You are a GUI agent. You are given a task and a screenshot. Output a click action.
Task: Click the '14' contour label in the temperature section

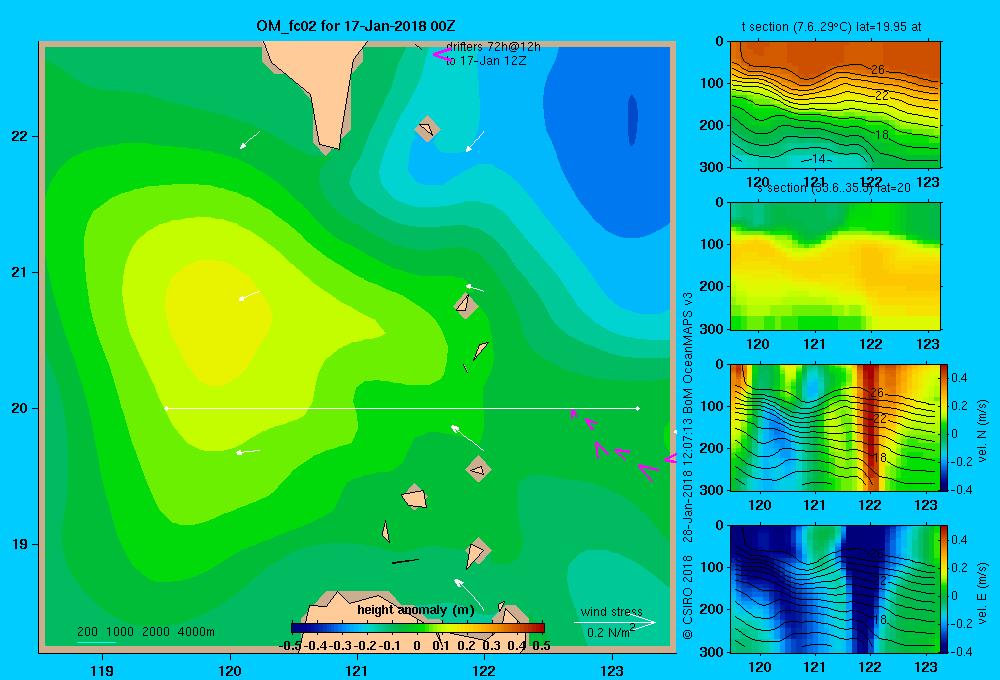tap(818, 159)
